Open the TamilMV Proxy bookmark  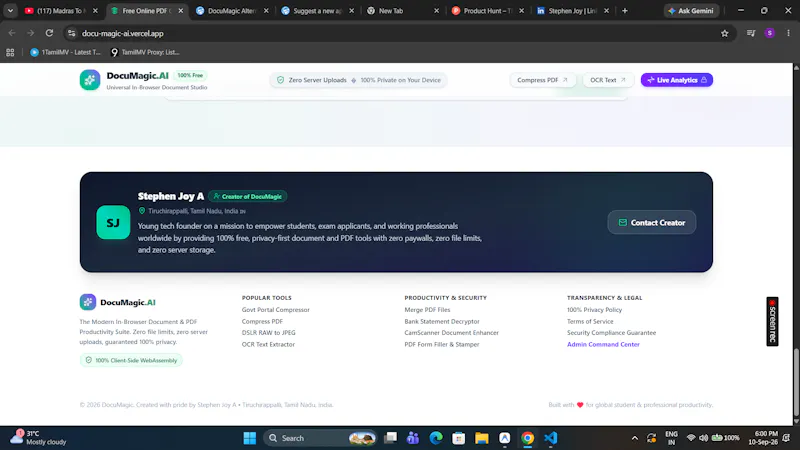145,52
